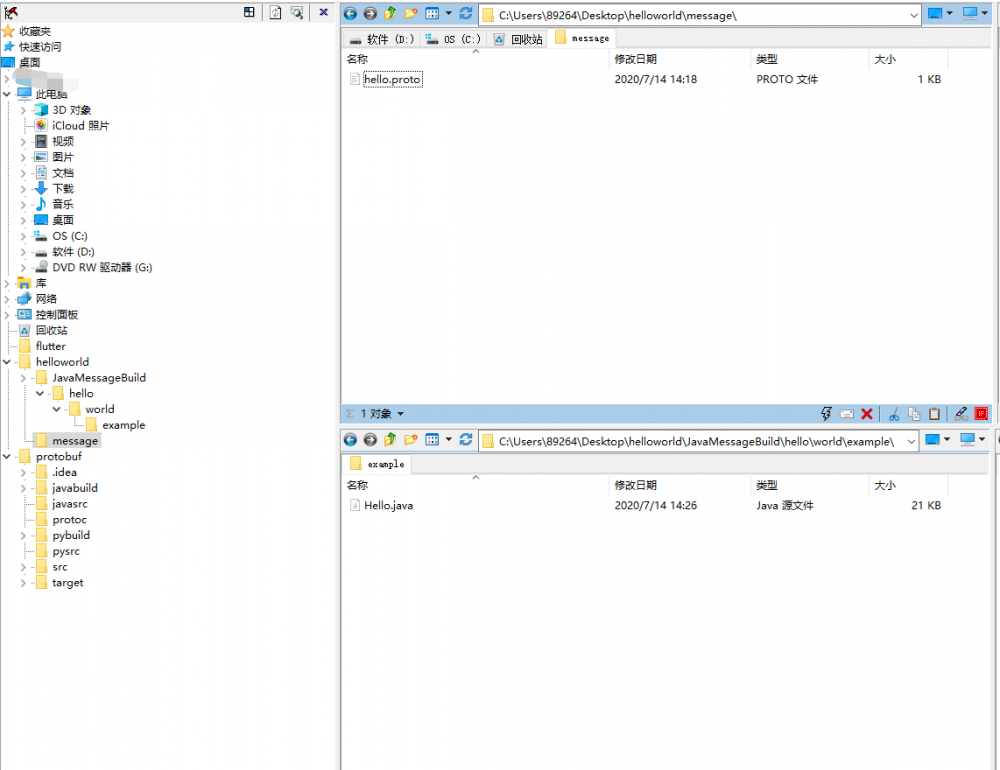This screenshot has width=1000, height=770.
Task: Select the hello.proto file
Action: point(392,79)
